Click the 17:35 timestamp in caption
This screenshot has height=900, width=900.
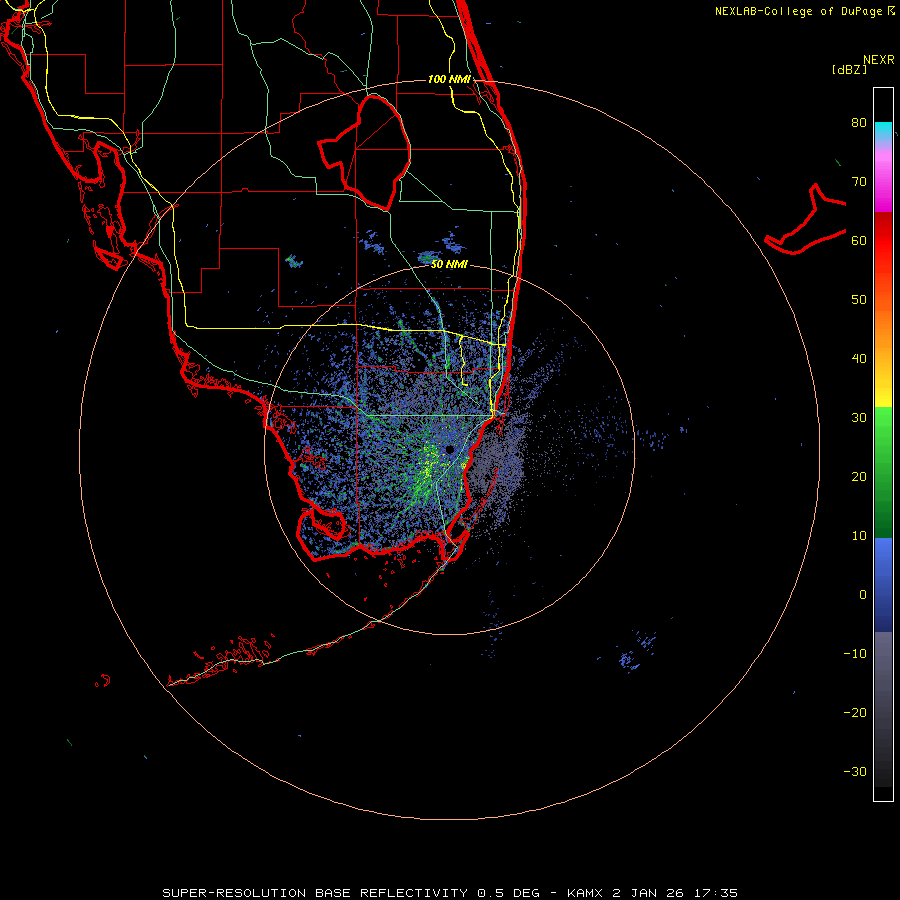[715, 893]
